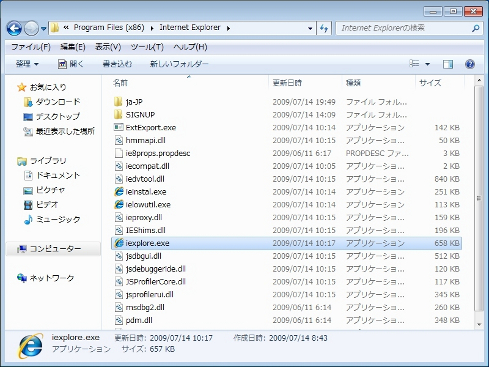This screenshot has width=489, height=367.
Task: Open recent pages dropdown next to Forward
Action: (43, 29)
